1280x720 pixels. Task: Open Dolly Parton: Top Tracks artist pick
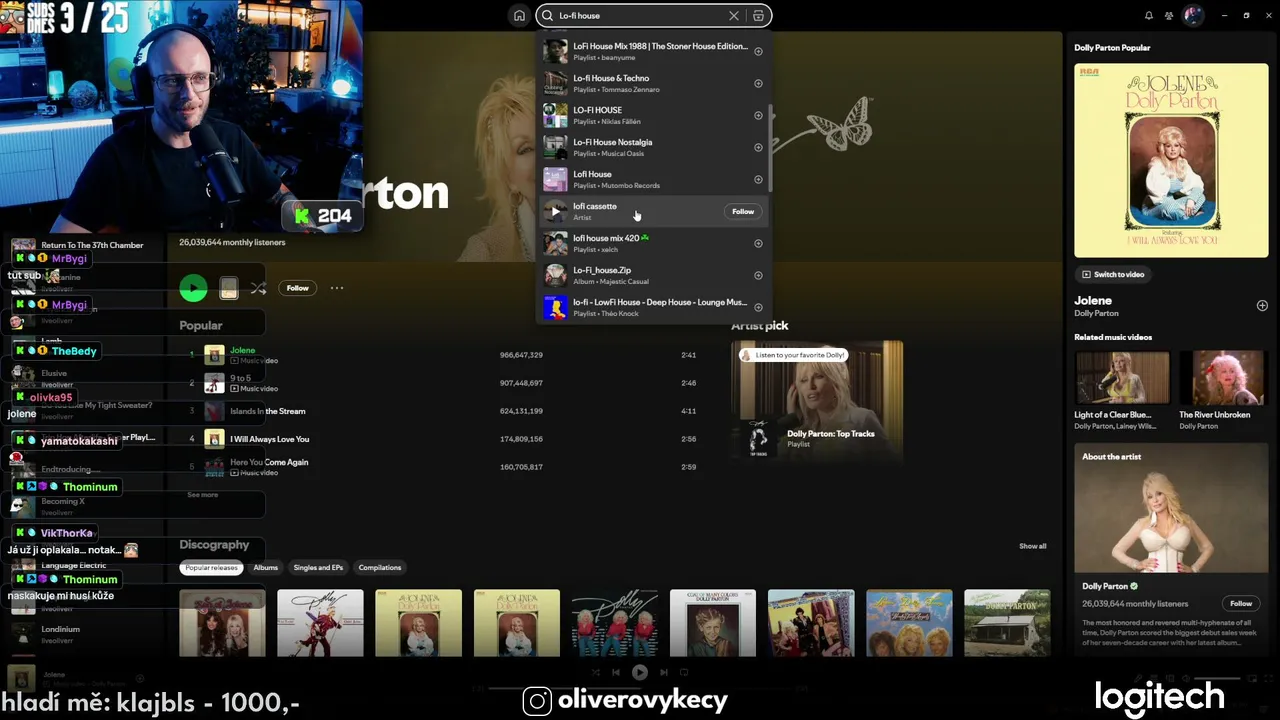(817, 402)
